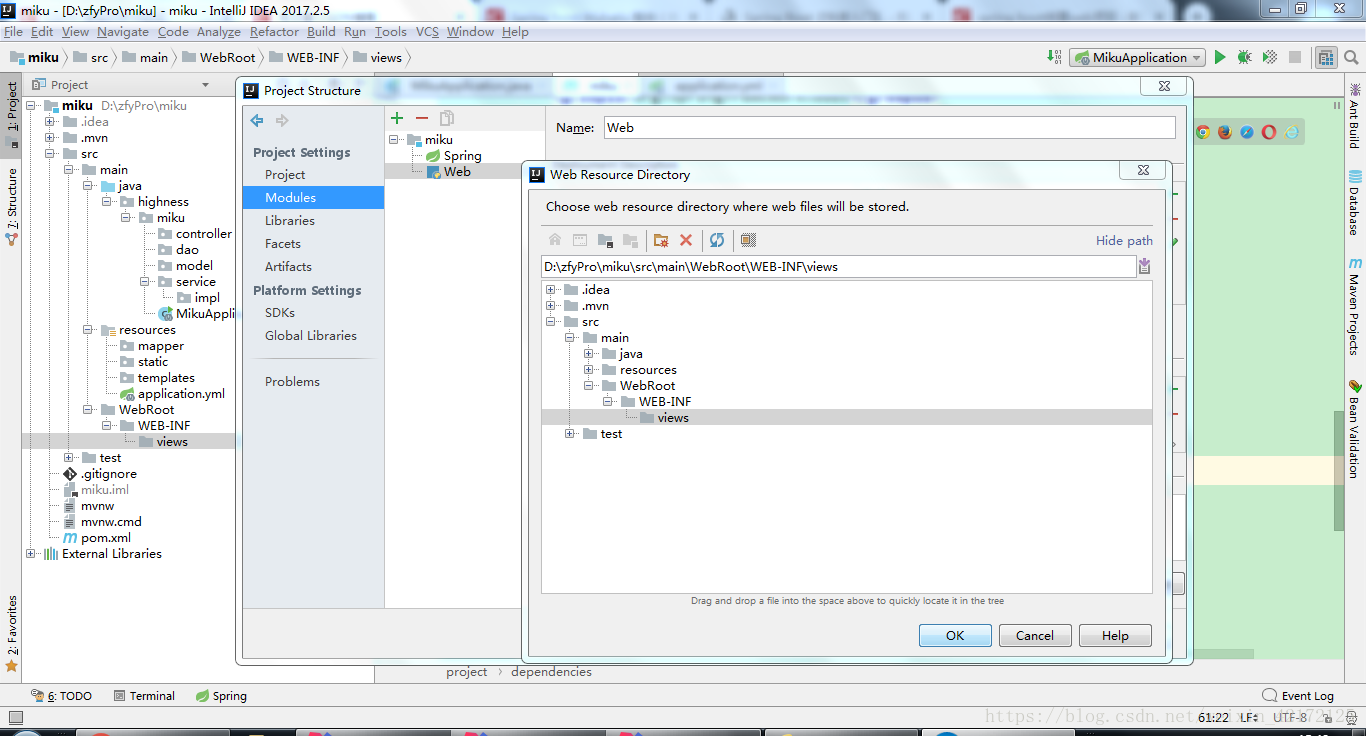Click Home Directory icon in Web Resource dialog

tap(555, 240)
